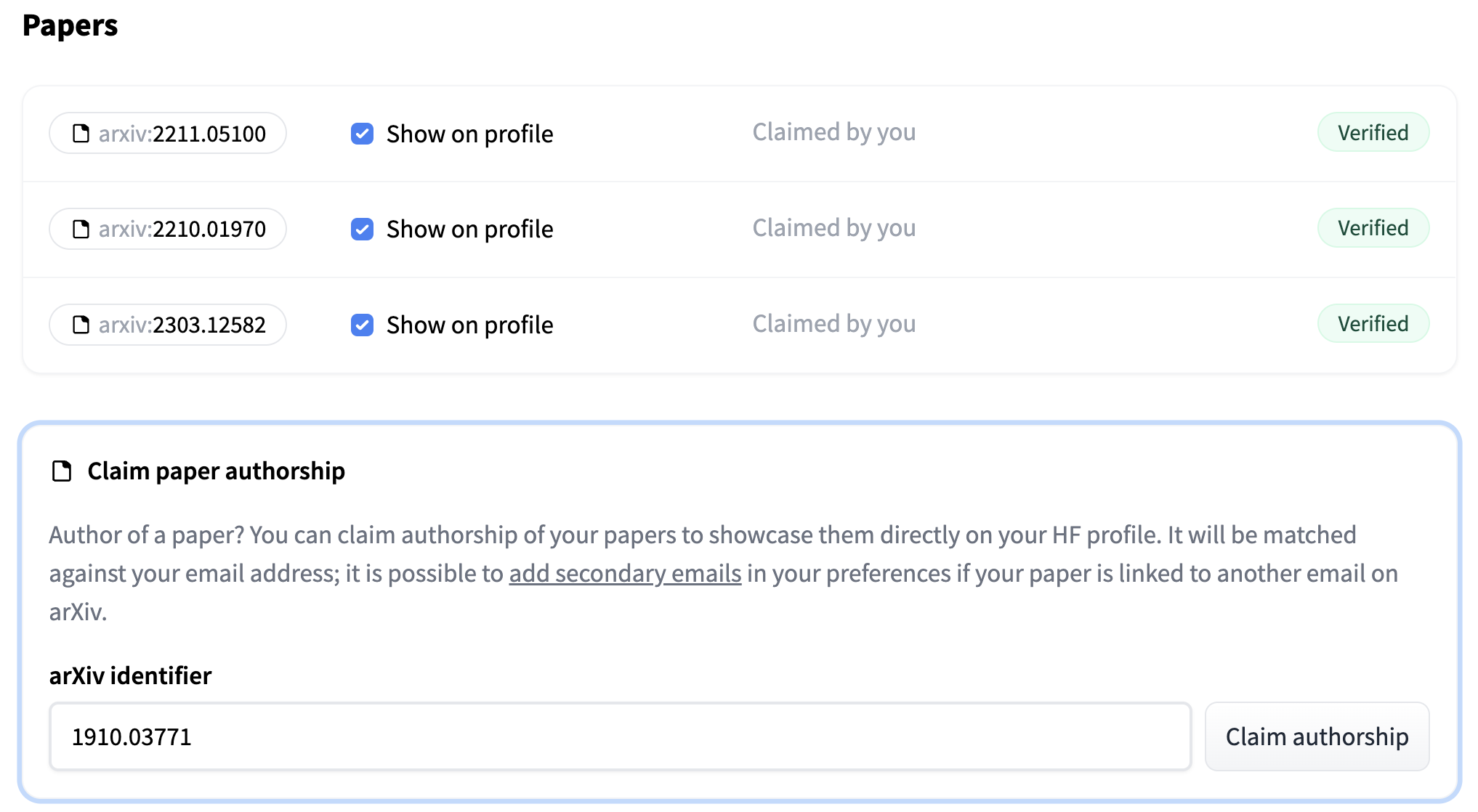
Task: Open the arxiv:2303.12582 paper link
Action: [182, 325]
